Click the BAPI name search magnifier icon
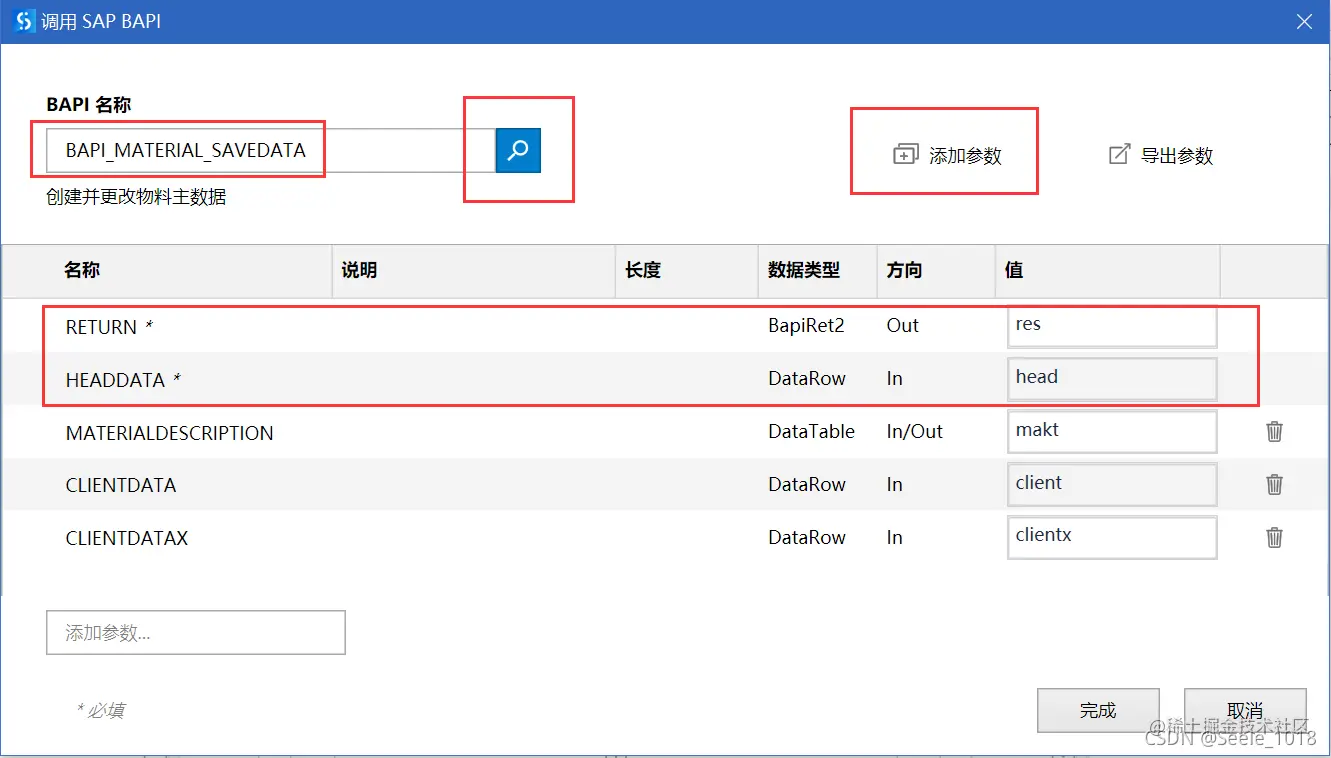The height and width of the screenshot is (758, 1331). [518, 150]
